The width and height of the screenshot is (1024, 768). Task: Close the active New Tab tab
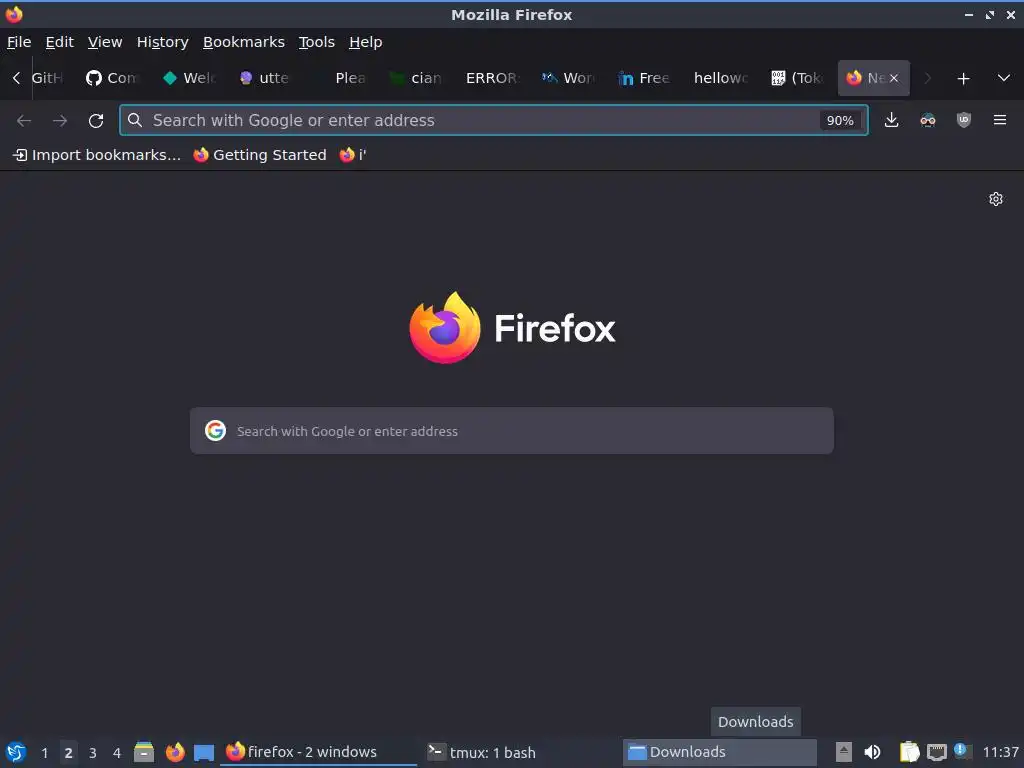[894, 78]
